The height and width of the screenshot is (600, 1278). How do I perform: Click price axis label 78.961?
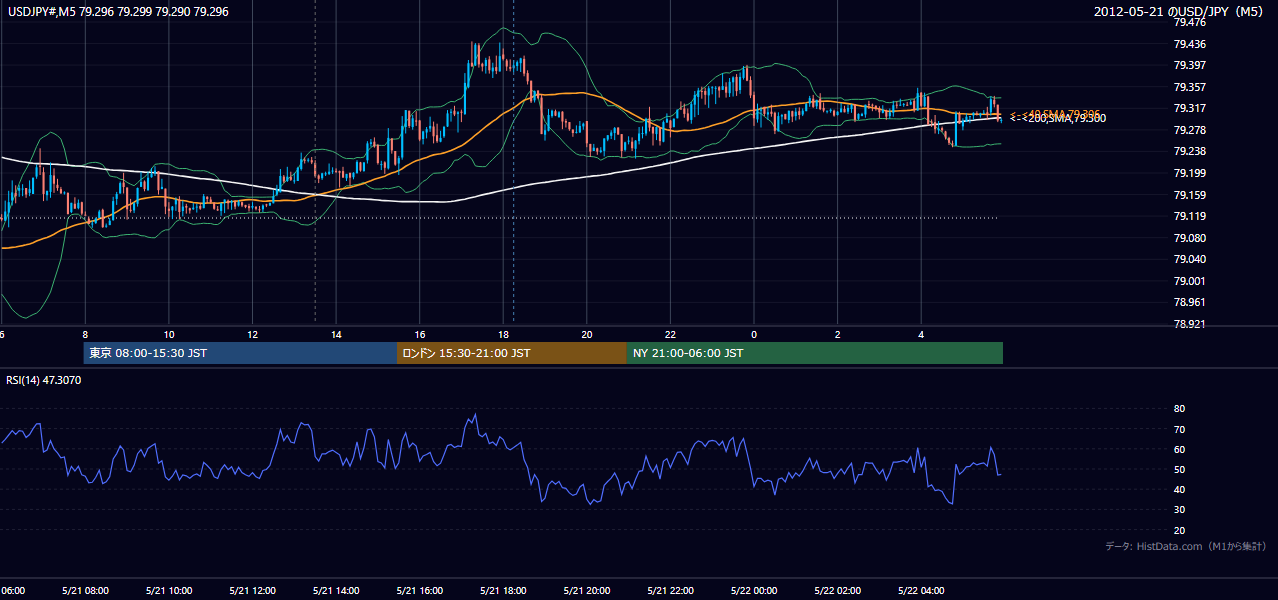pyautogui.click(x=1189, y=302)
